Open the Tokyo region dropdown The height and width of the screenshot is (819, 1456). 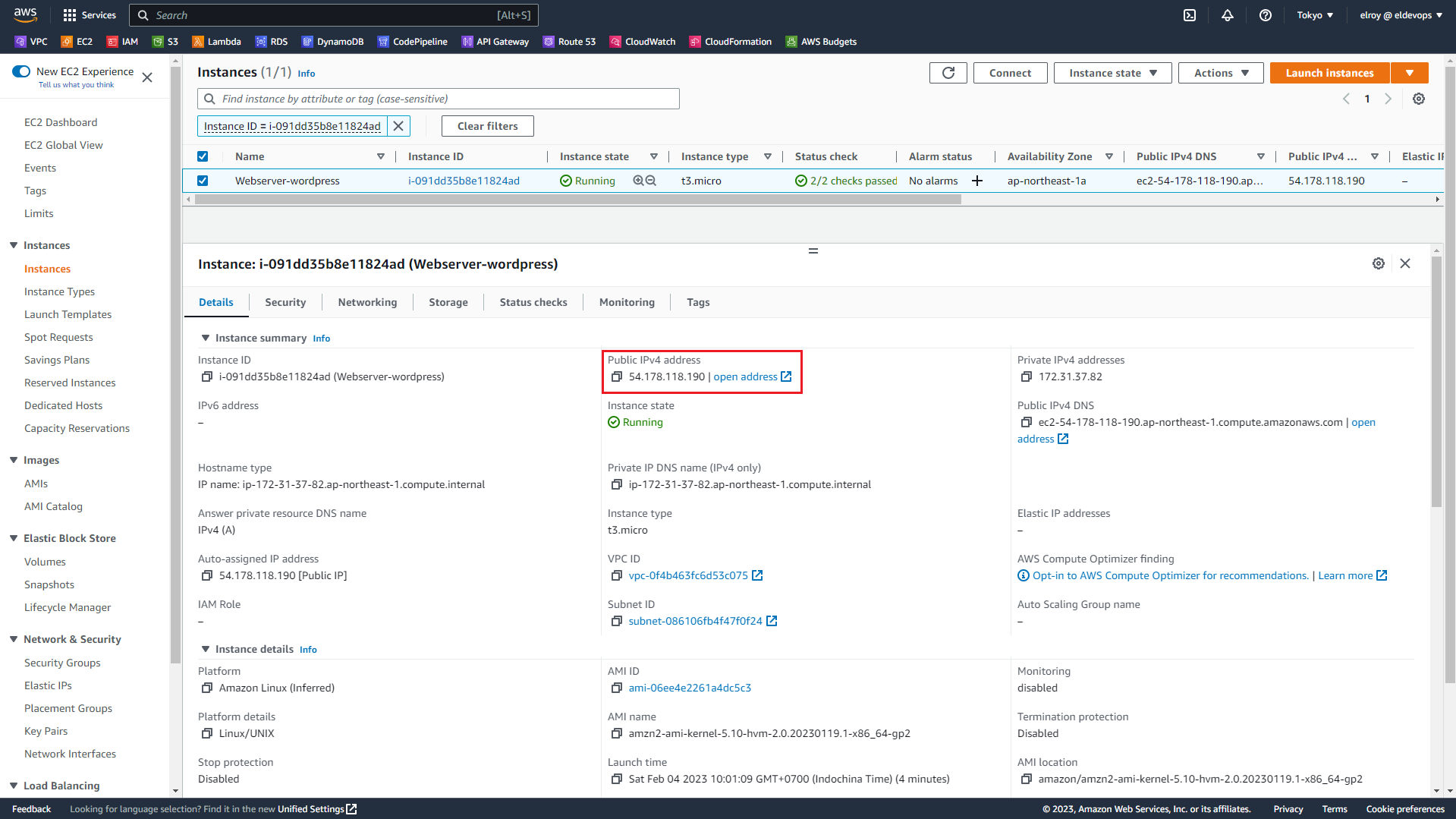tap(1315, 15)
